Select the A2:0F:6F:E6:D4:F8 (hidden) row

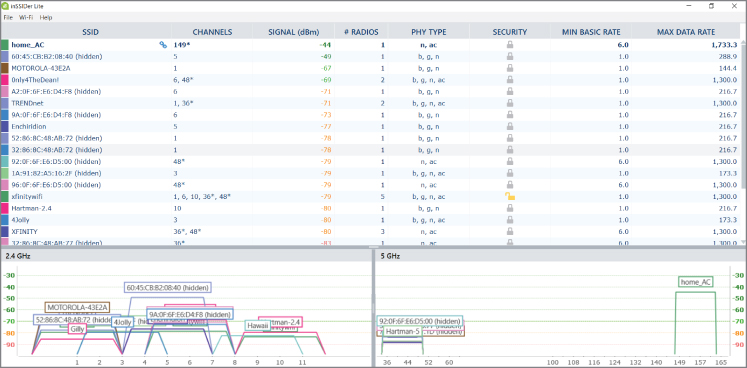[x=370, y=92]
